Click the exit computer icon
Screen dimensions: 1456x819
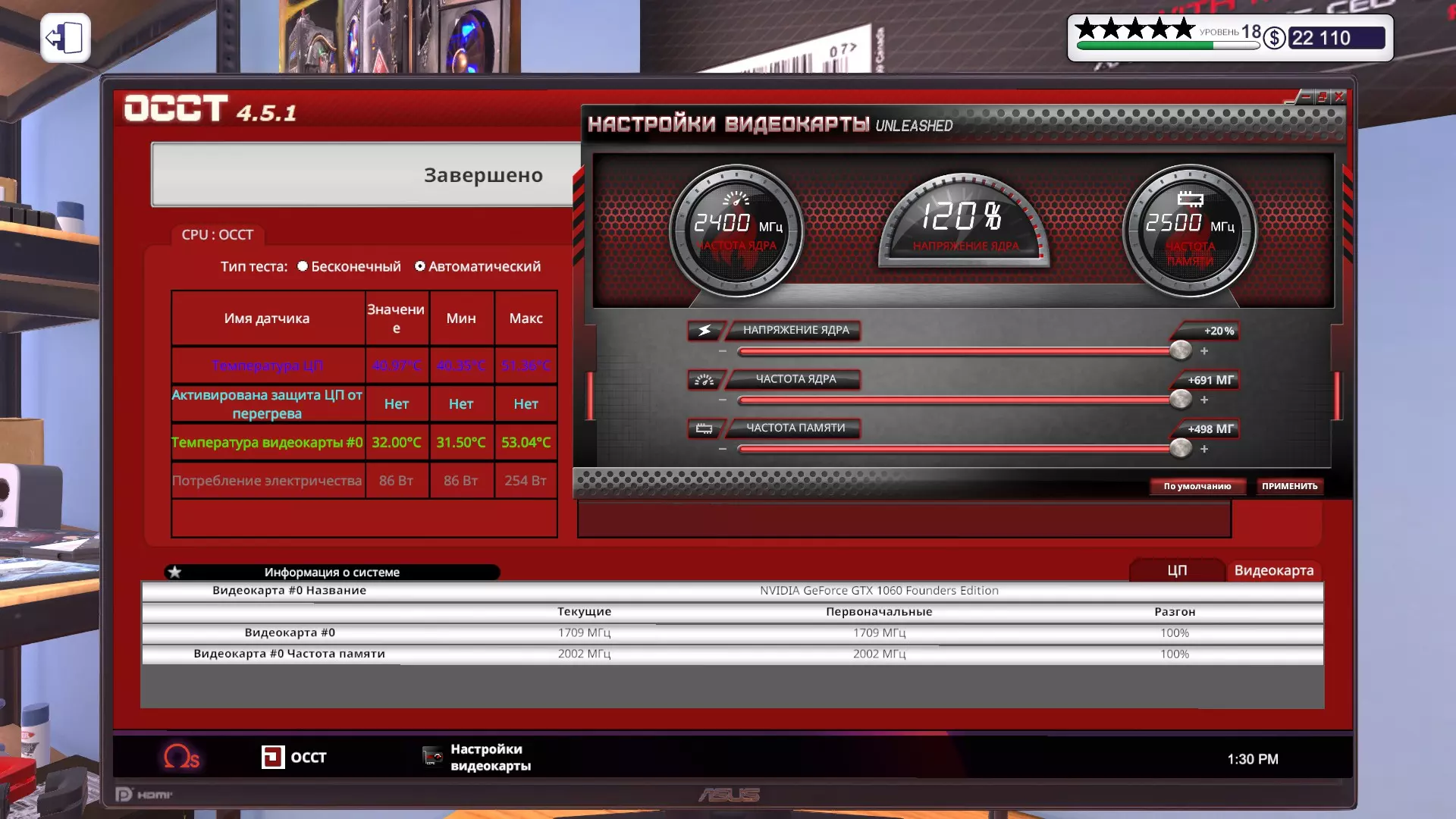pyautogui.click(x=65, y=38)
